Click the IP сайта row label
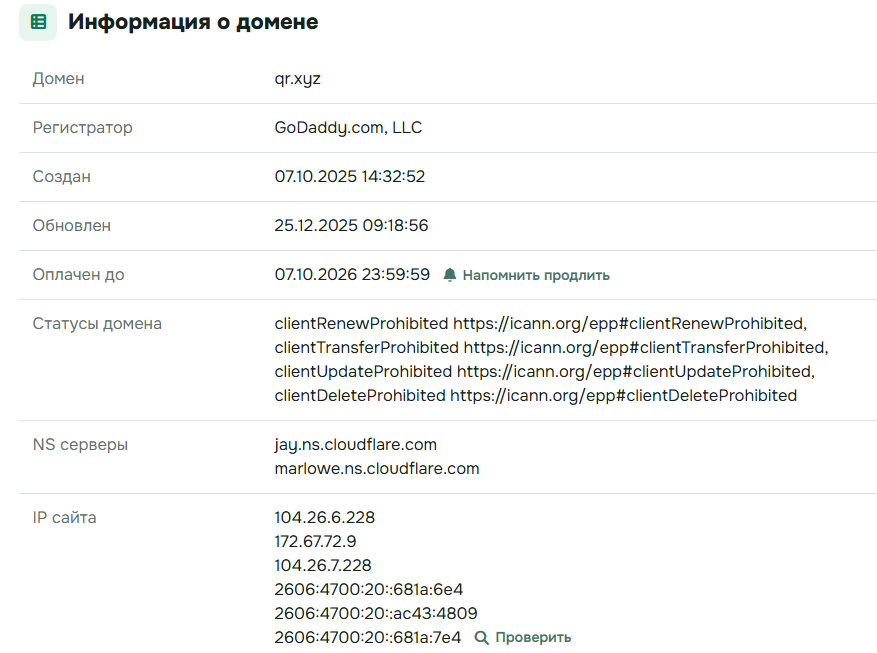 [x=64, y=518]
